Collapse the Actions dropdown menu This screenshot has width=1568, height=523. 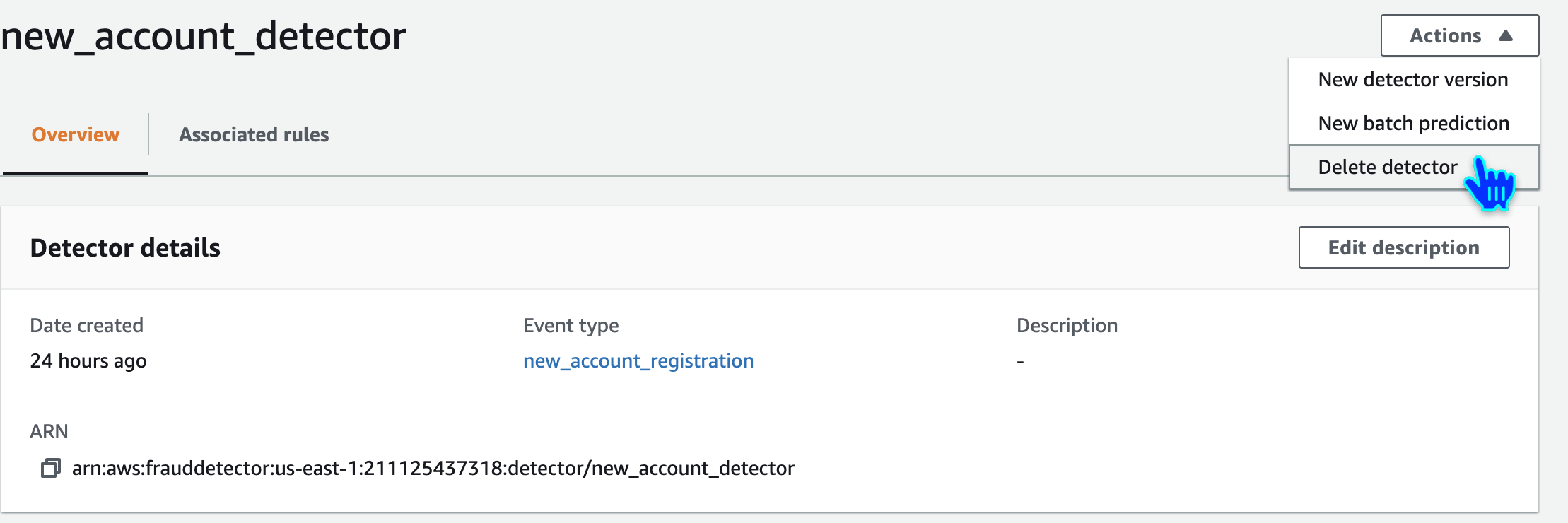pos(1459,35)
